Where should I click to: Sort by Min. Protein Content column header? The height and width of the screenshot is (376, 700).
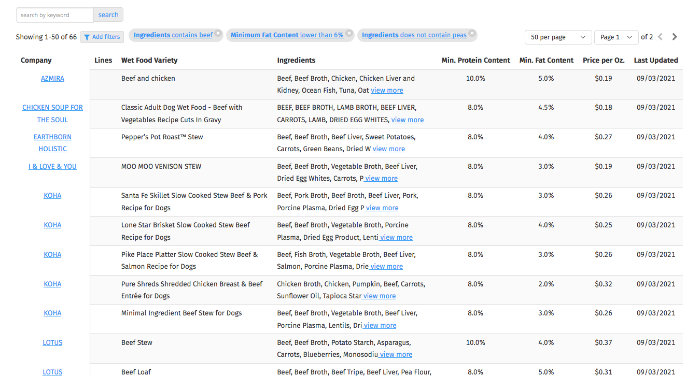pyautogui.click(x=475, y=60)
